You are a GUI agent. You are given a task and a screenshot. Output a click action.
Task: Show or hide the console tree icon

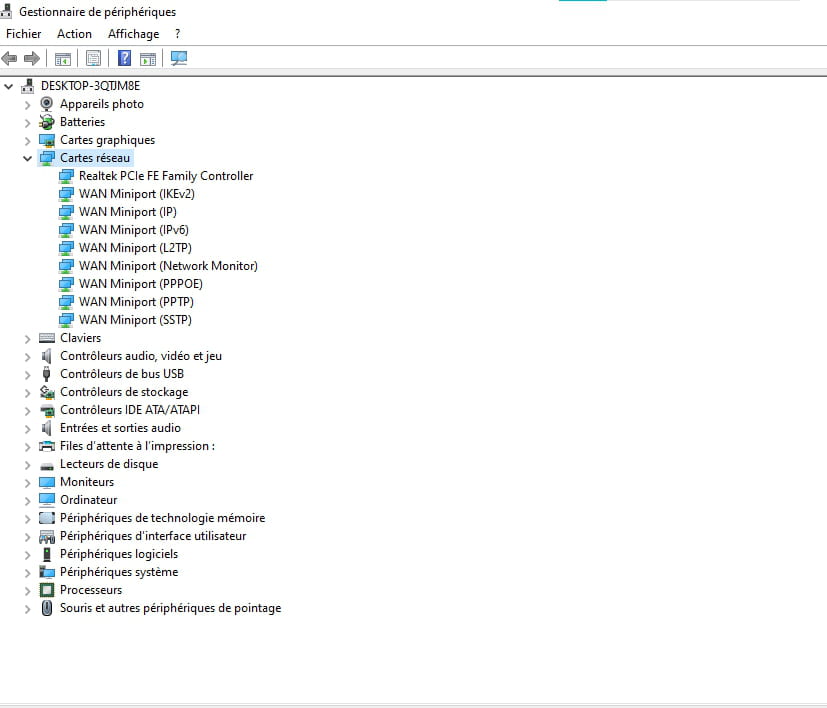click(x=63, y=59)
